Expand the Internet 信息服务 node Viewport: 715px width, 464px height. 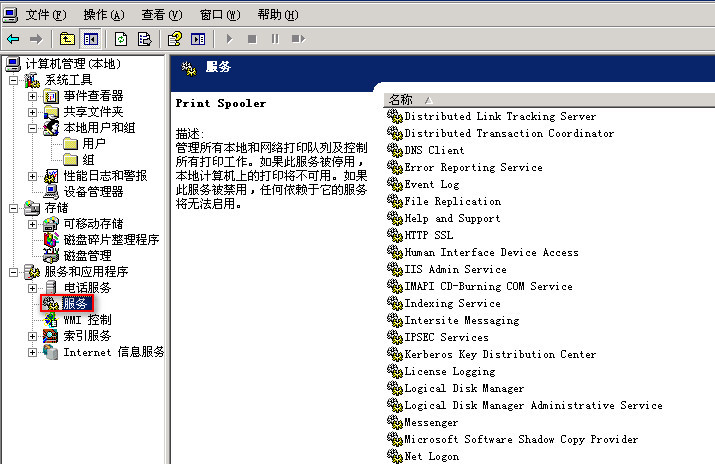tap(32, 352)
